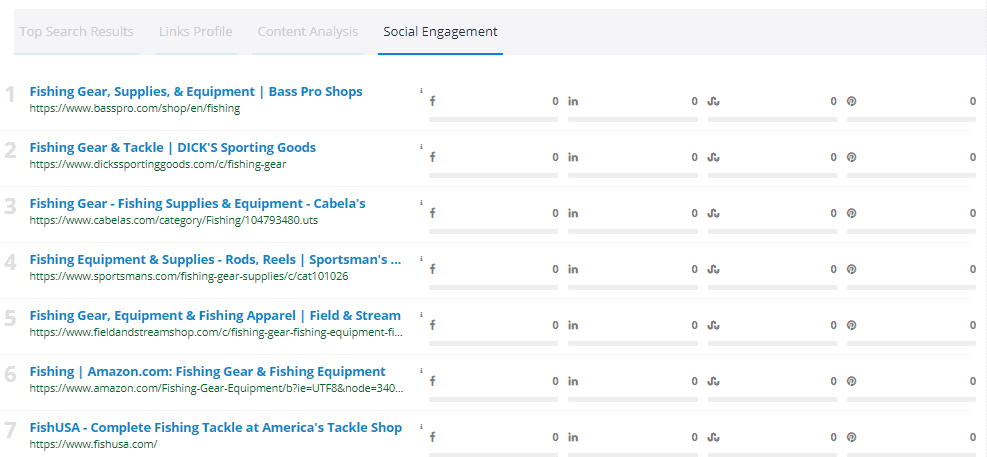Click the Facebook icon in Sportsman's row
Screen dimensions: 987x457
point(432,269)
